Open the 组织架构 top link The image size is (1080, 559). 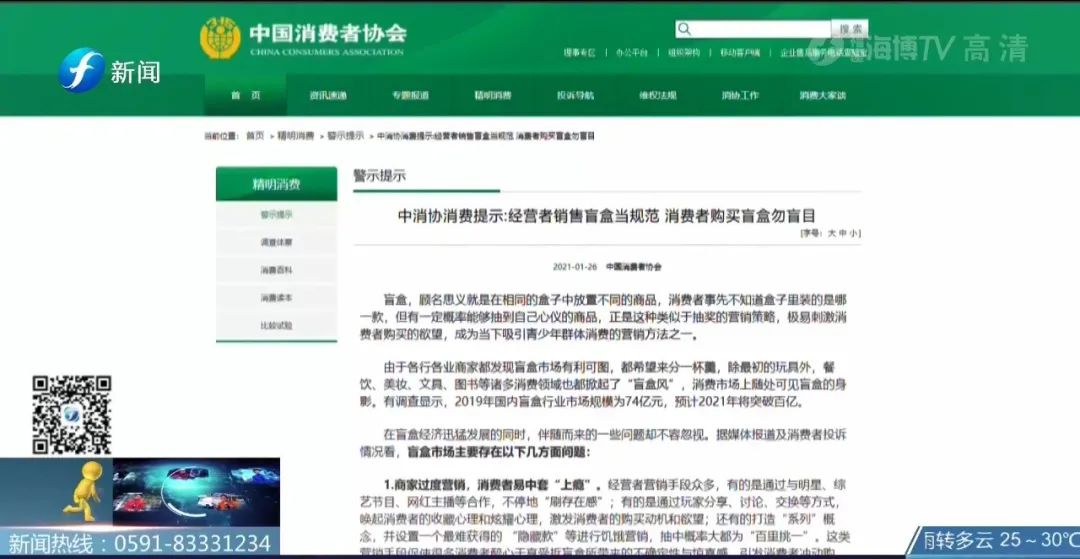(684, 52)
